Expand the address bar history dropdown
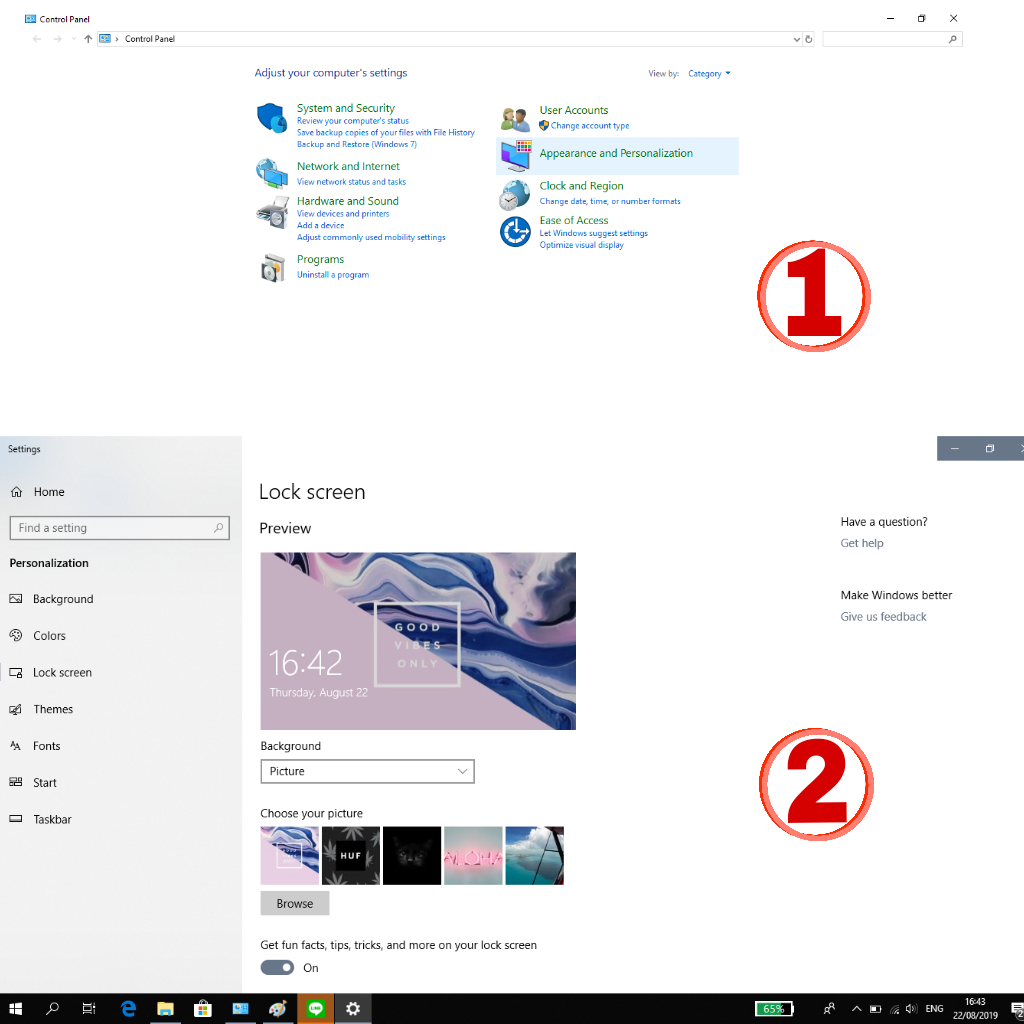The image size is (1024, 1024). (796, 39)
